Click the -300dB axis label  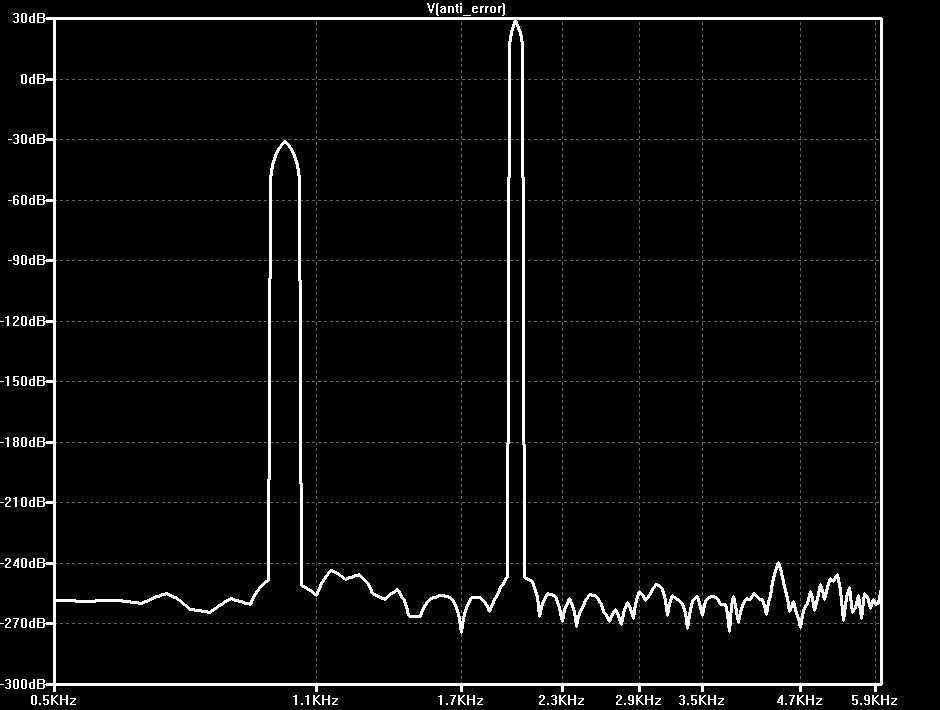click(x=23, y=684)
